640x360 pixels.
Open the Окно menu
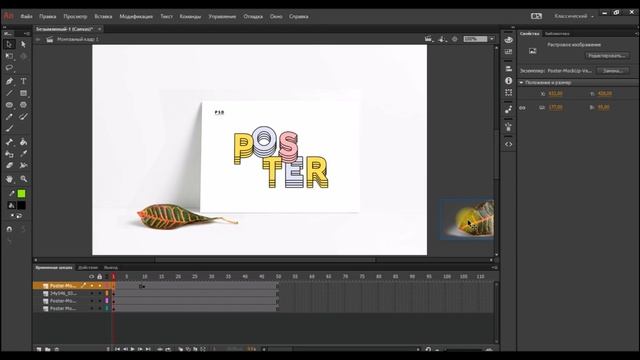pyautogui.click(x=276, y=17)
